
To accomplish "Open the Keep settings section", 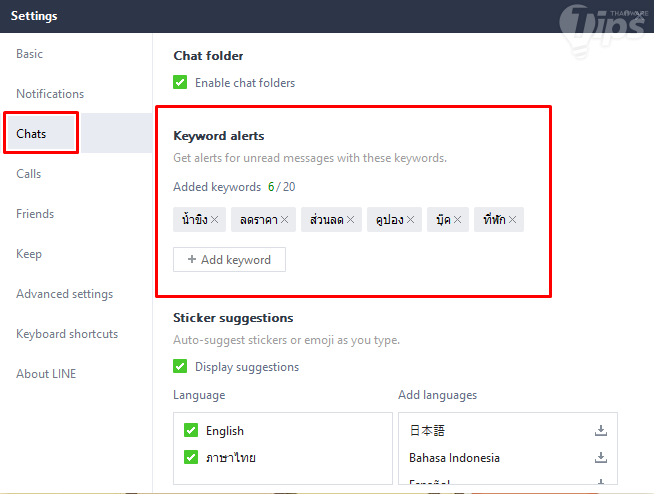I will 76,254.
